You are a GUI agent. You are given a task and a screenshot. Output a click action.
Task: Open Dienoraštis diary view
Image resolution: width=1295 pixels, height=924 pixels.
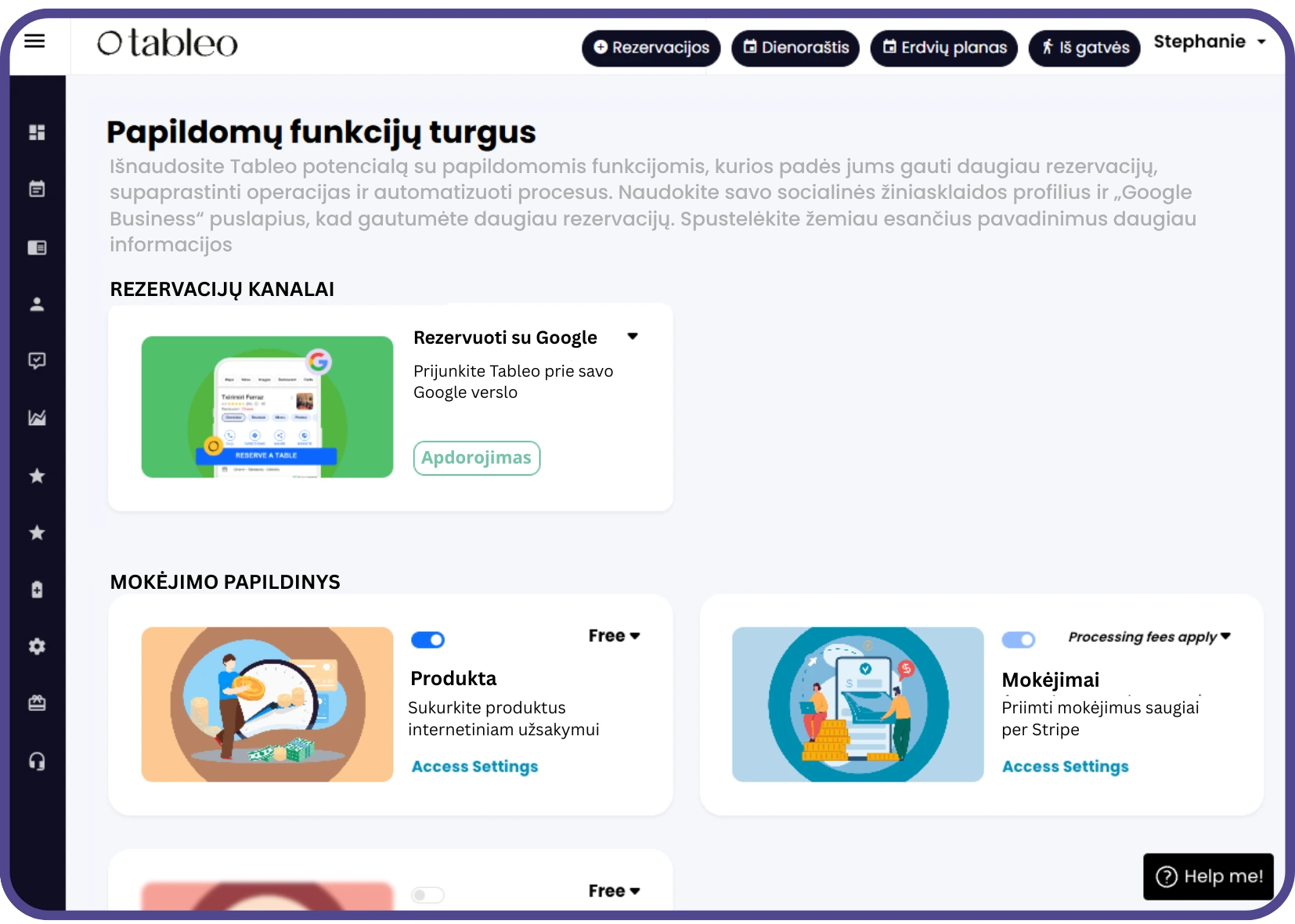[795, 48]
